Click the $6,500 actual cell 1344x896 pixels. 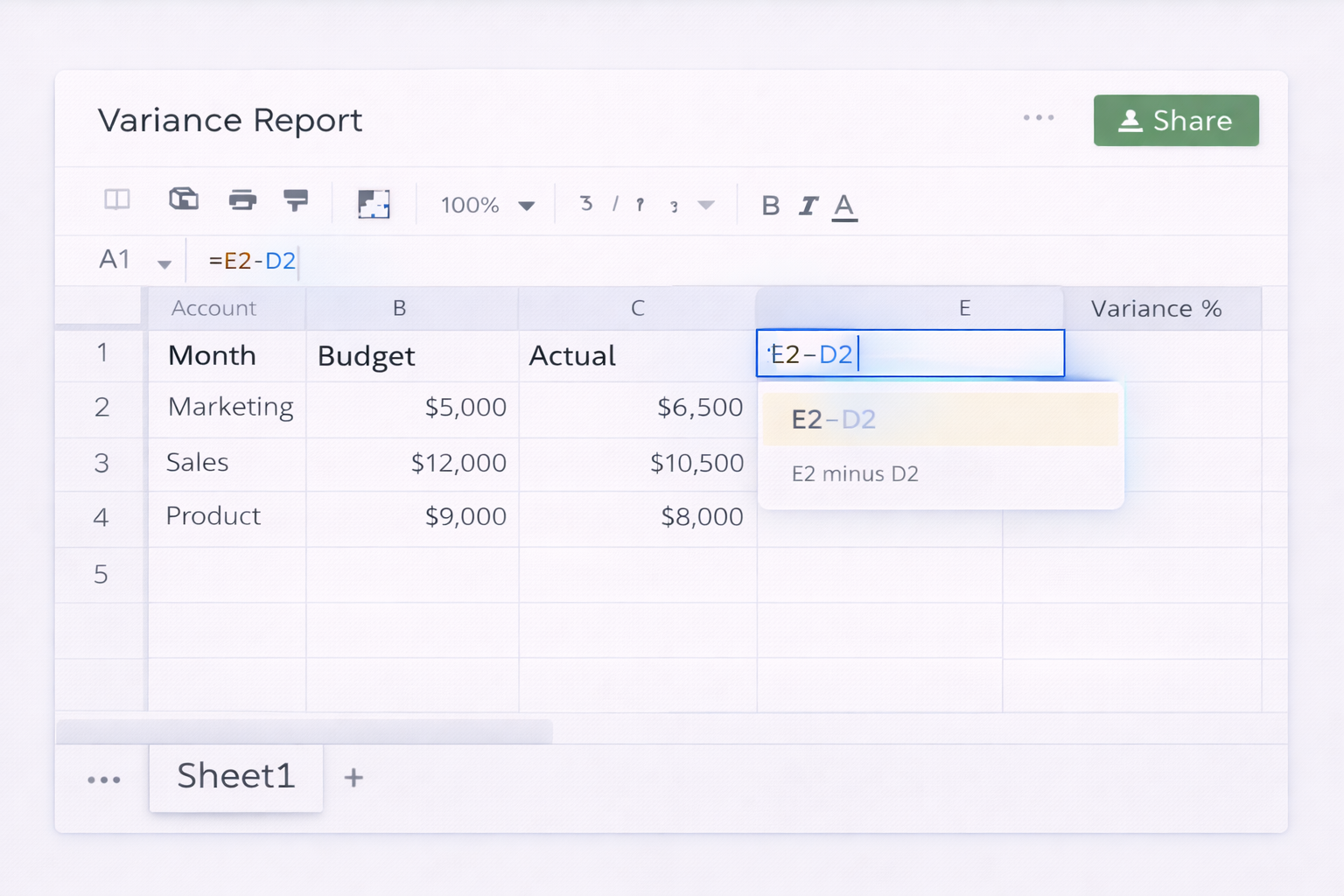[638, 409]
